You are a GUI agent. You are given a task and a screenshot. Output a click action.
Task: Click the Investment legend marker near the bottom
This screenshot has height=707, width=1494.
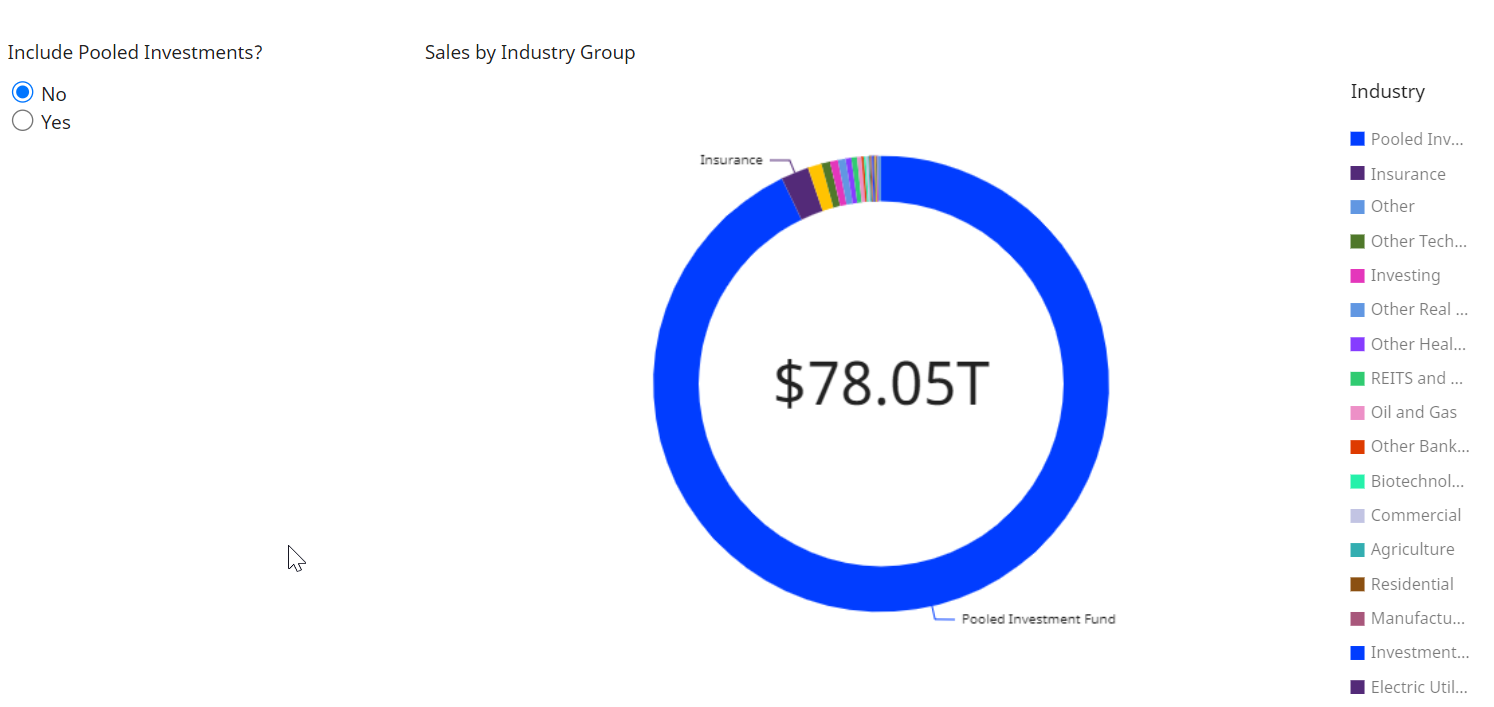pyautogui.click(x=1357, y=652)
